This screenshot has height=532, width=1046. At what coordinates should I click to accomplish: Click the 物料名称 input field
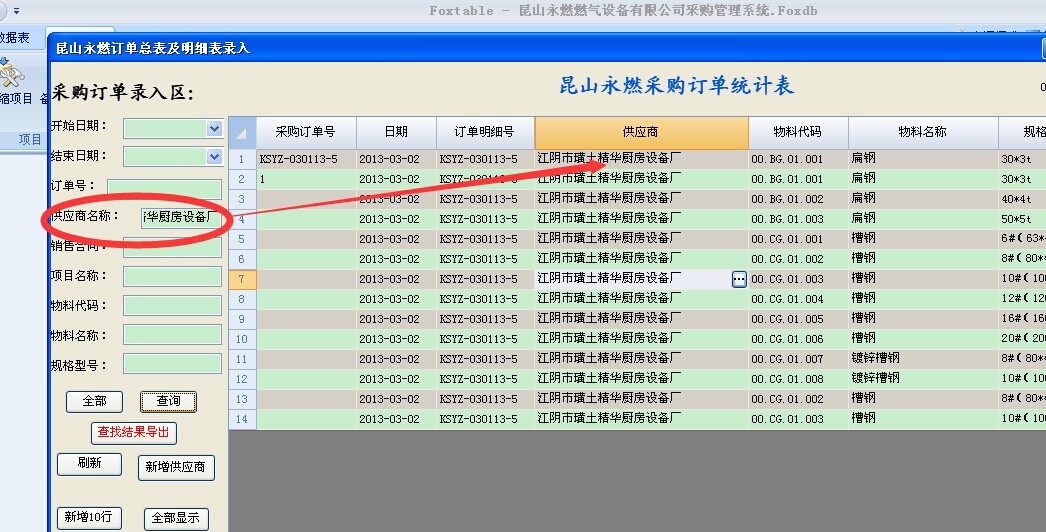point(172,335)
